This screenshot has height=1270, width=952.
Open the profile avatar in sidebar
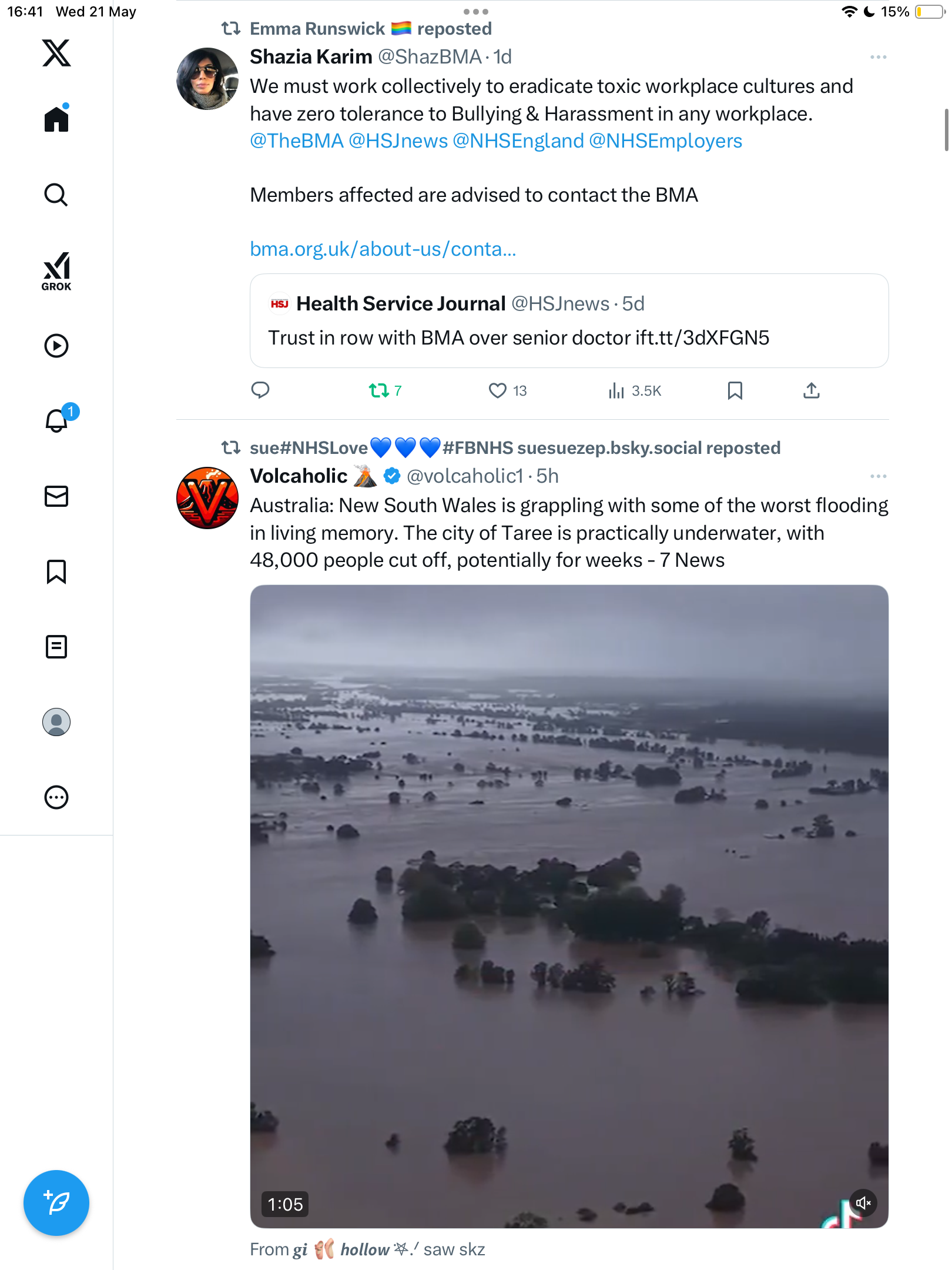click(x=56, y=722)
